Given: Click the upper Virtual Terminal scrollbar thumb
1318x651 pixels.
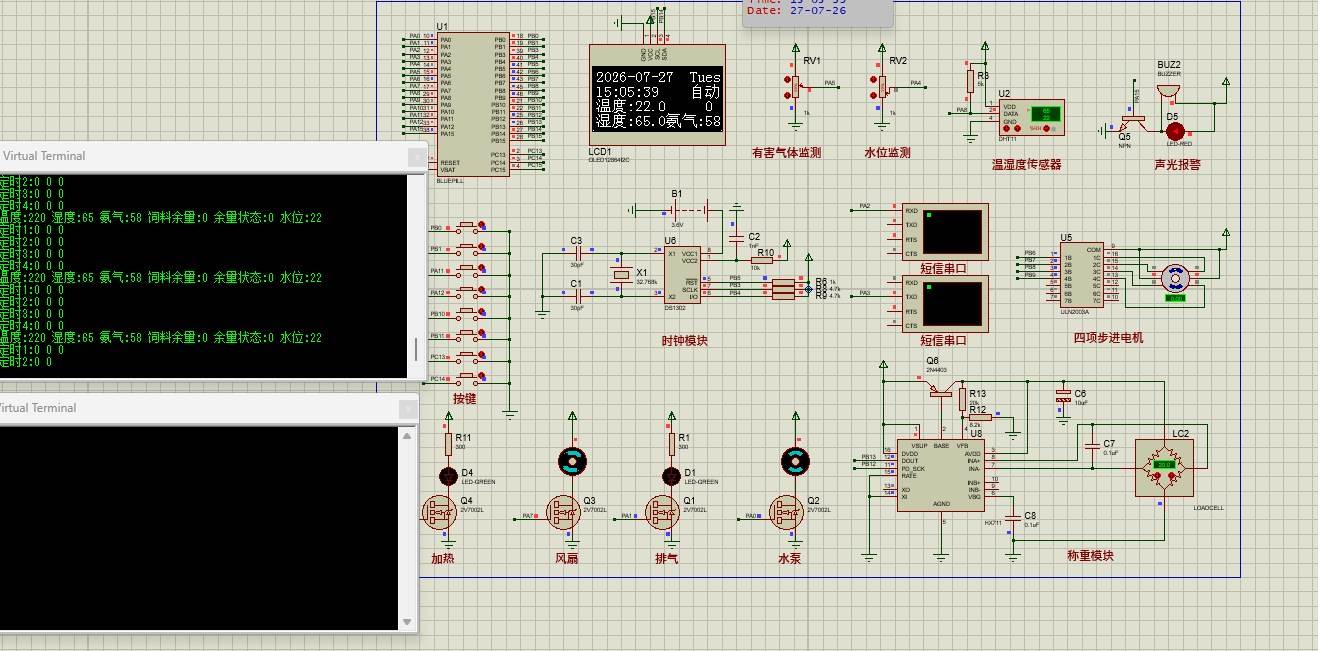Looking at the screenshot, I should coord(417,350).
